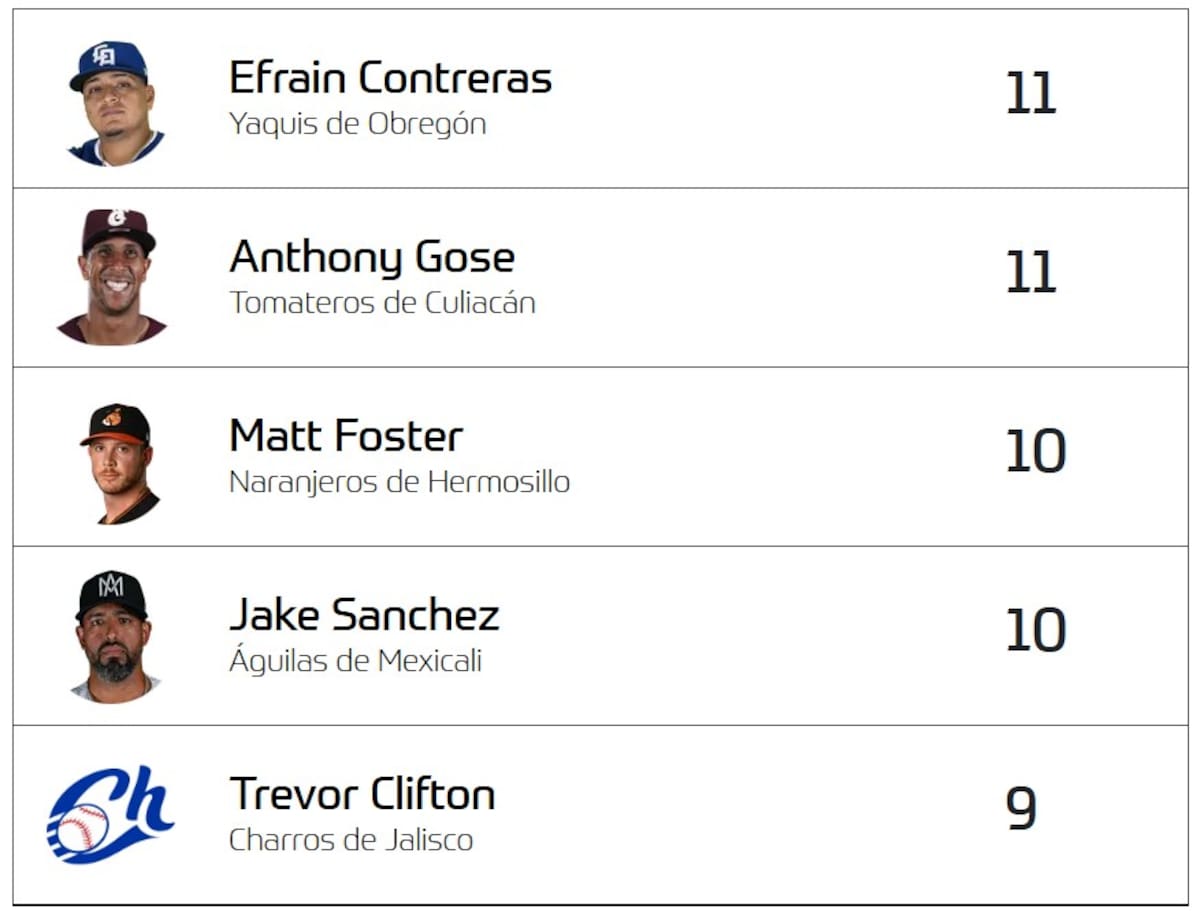Select the Tomateros de Culiacán team text
The height and width of the screenshot is (916, 1200).
[382, 303]
